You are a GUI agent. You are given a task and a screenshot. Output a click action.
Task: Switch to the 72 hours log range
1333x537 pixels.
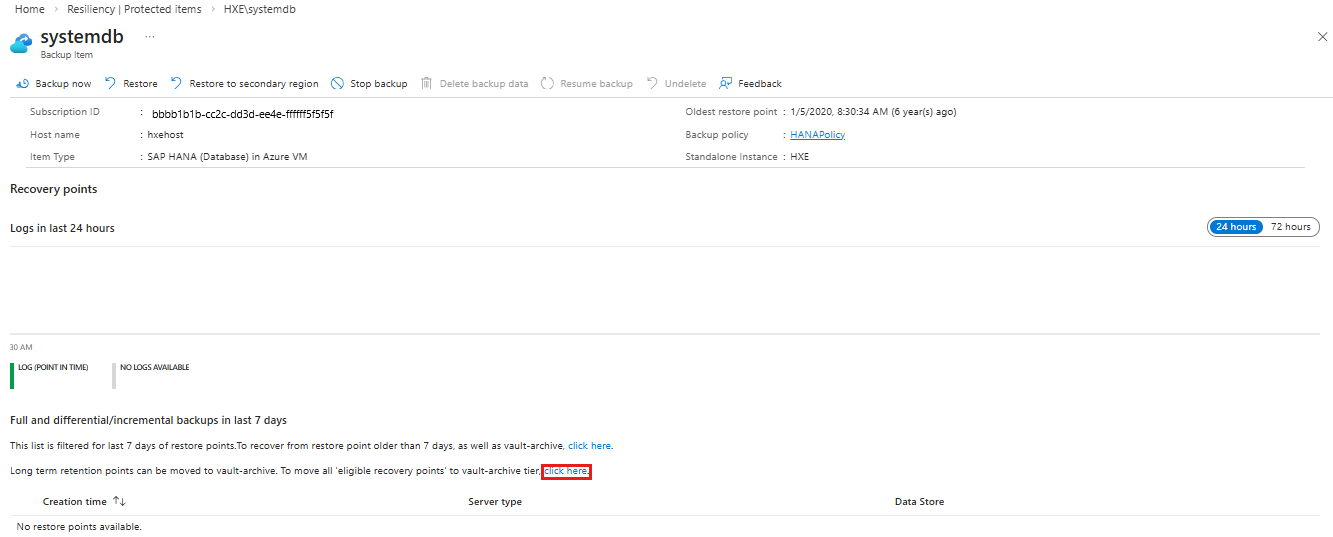(1290, 227)
